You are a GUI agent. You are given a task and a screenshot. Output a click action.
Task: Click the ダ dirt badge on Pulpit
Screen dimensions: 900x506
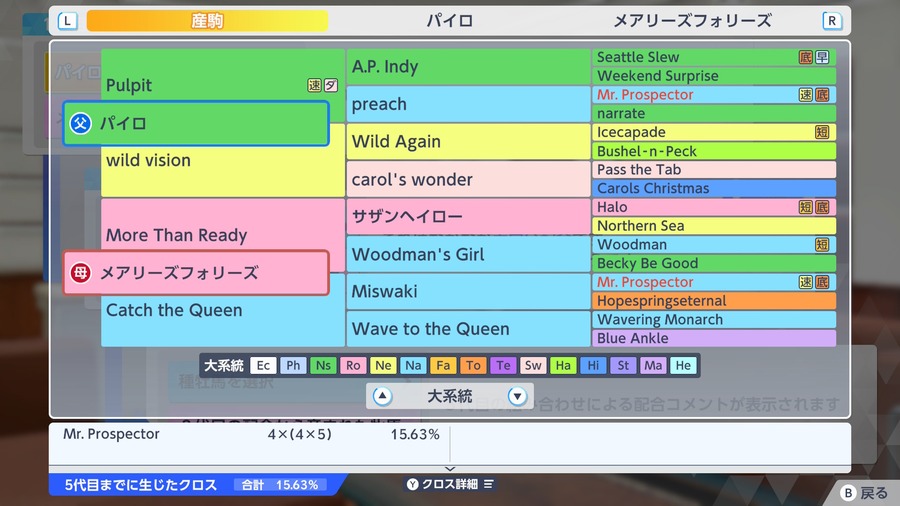coord(331,85)
